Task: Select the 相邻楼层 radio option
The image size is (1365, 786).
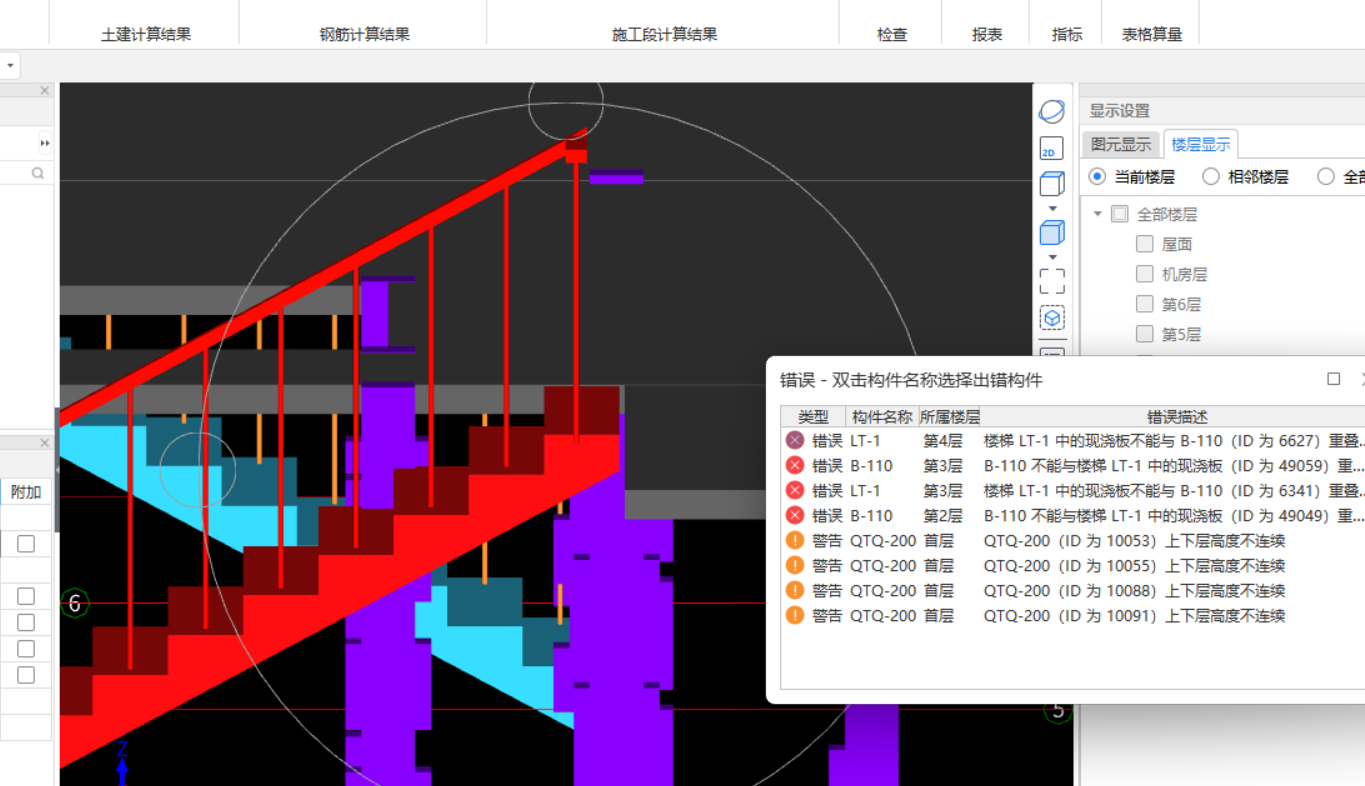Action: tap(1211, 177)
